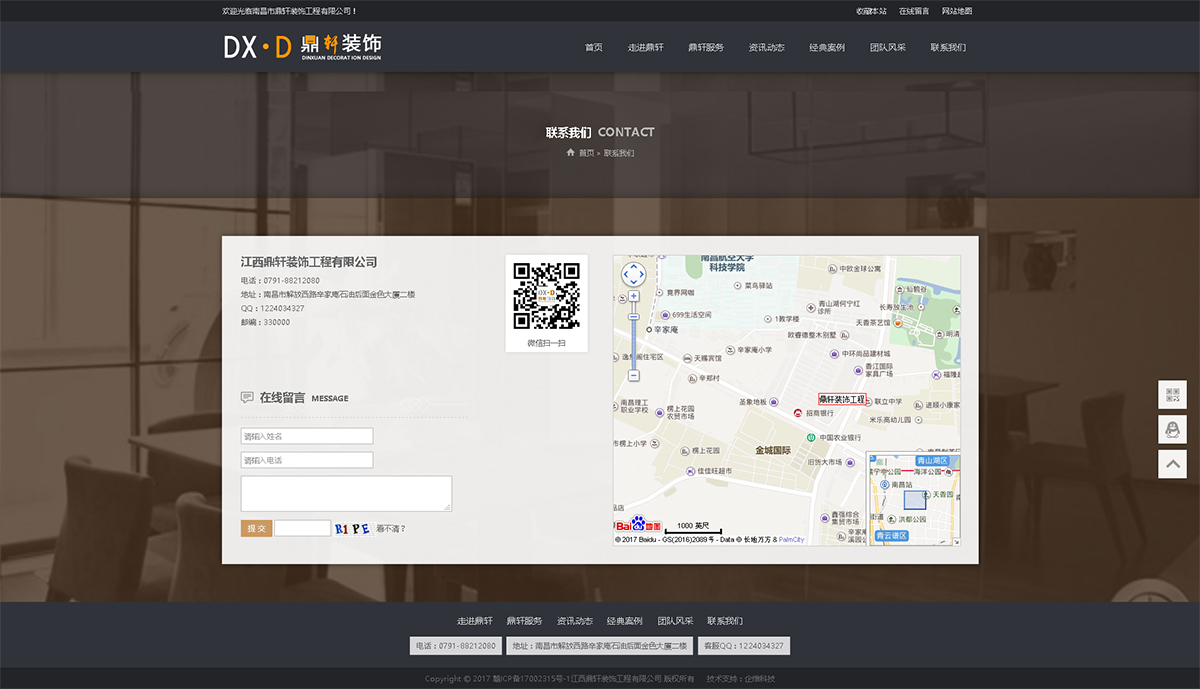Click the 圣象地板 marker icon on map
The width and height of the screenshot is (1200, 689).
click(x=774, y=402)
